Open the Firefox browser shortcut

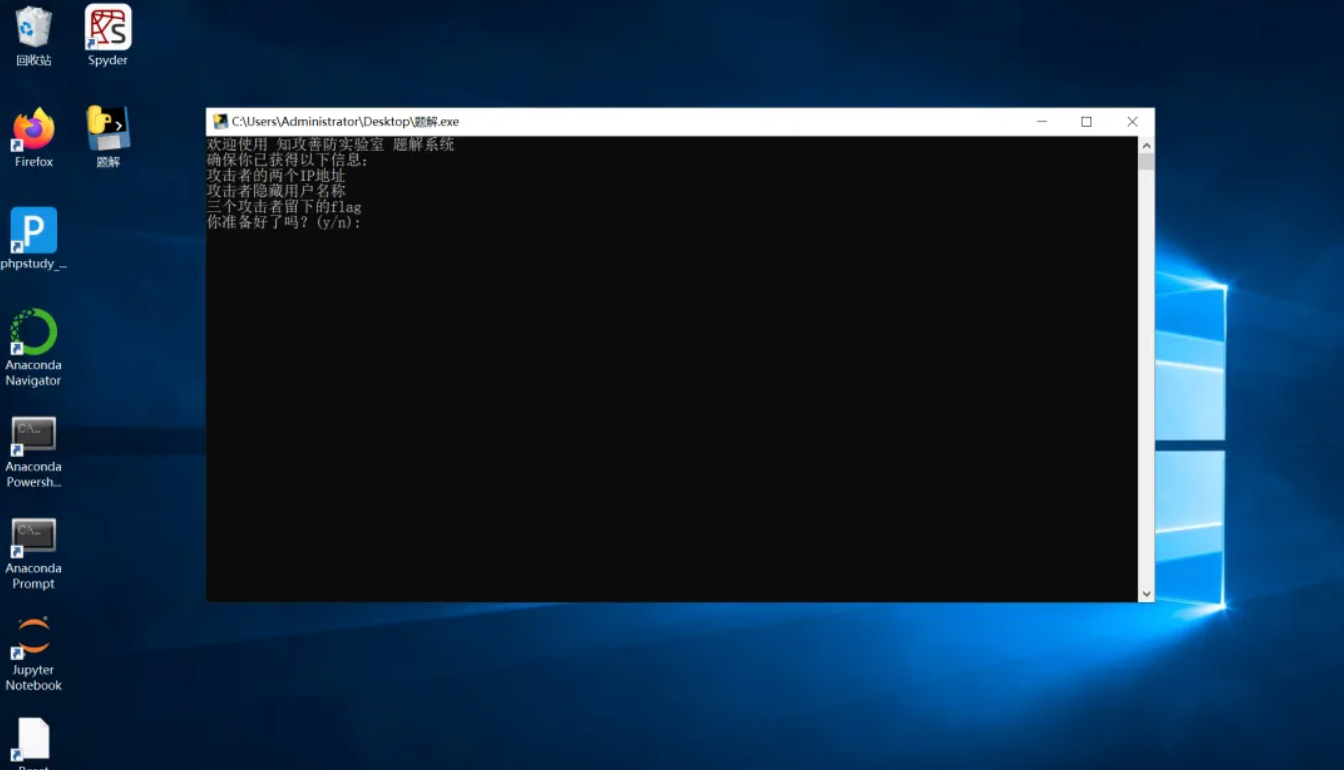click(33, 130)
